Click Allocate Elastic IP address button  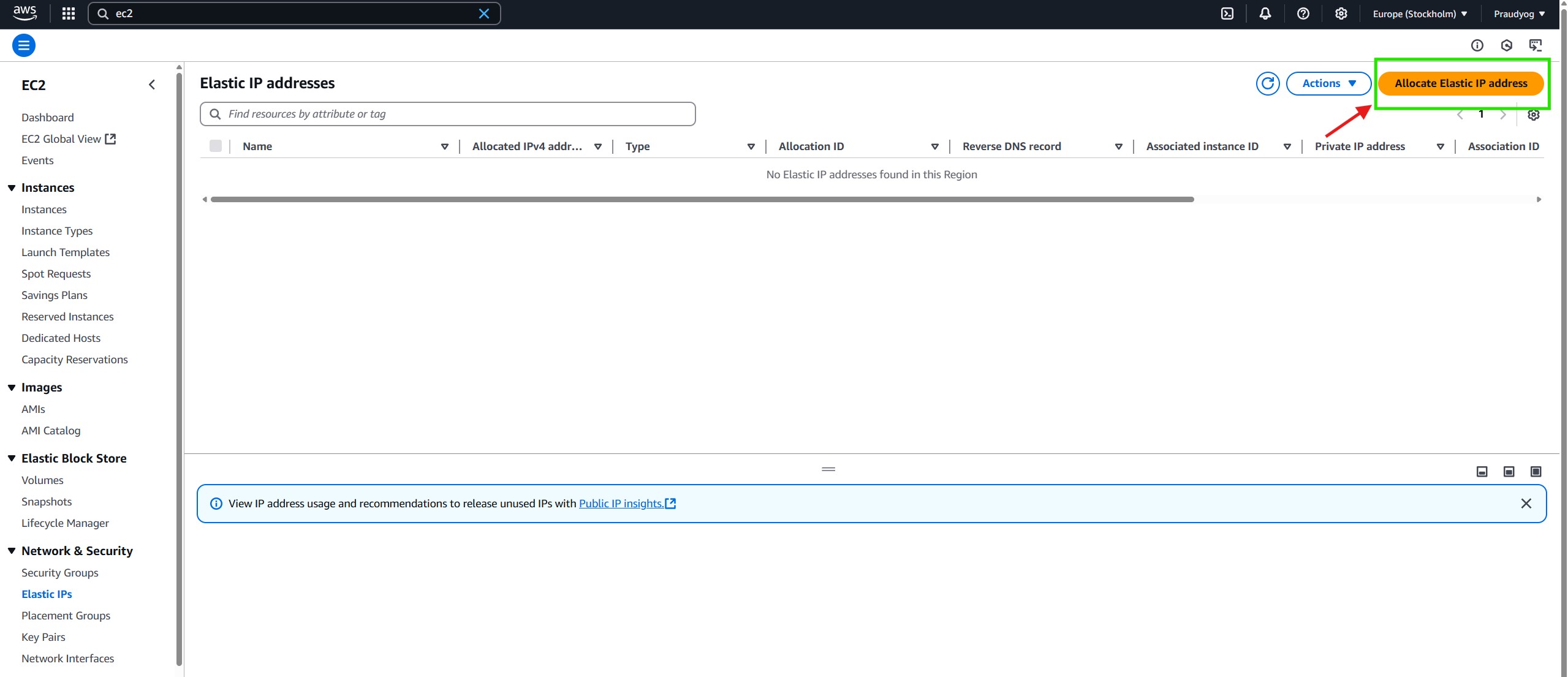[1460, 83]
